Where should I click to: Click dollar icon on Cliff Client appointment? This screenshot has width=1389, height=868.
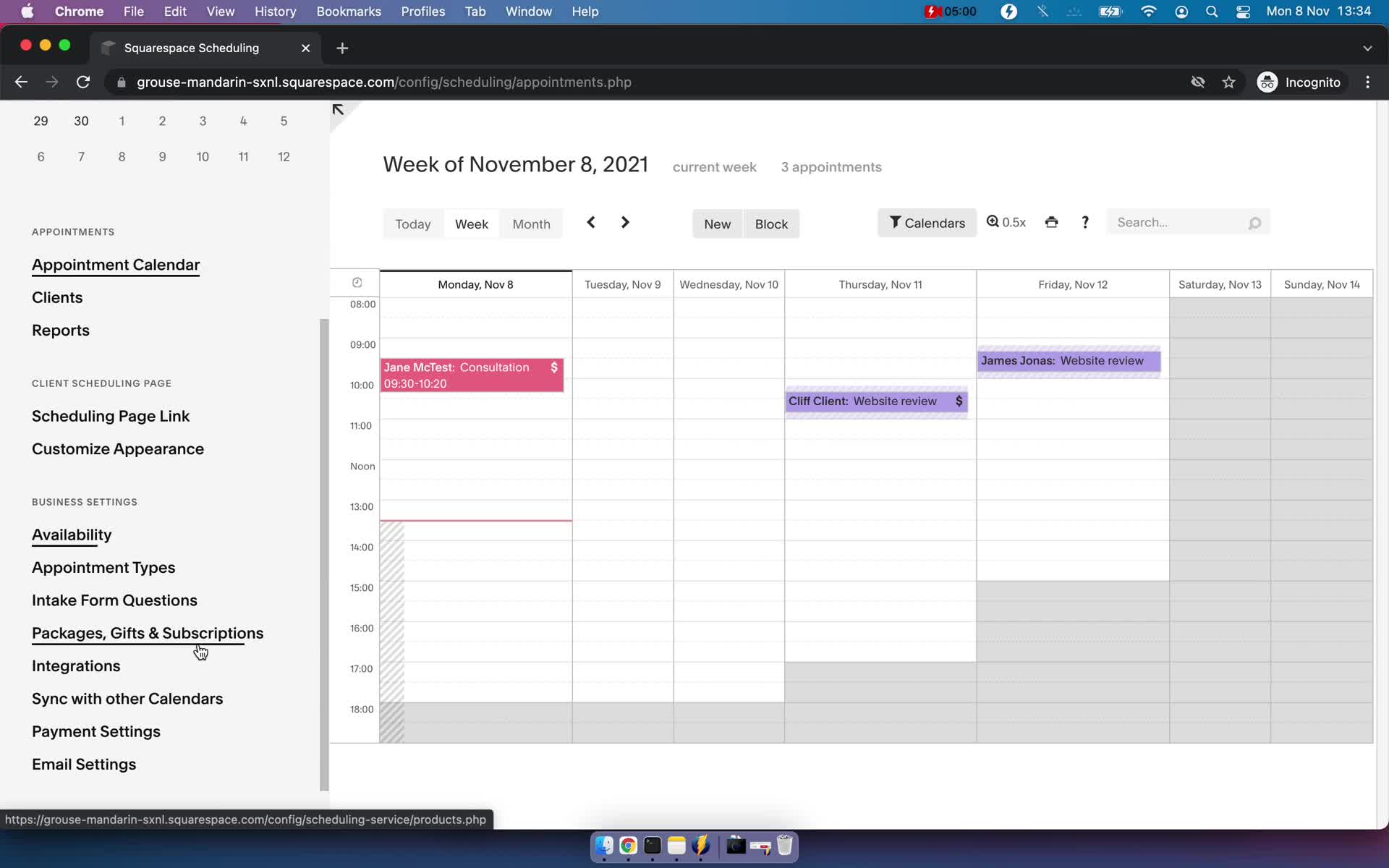pos(959,401)
